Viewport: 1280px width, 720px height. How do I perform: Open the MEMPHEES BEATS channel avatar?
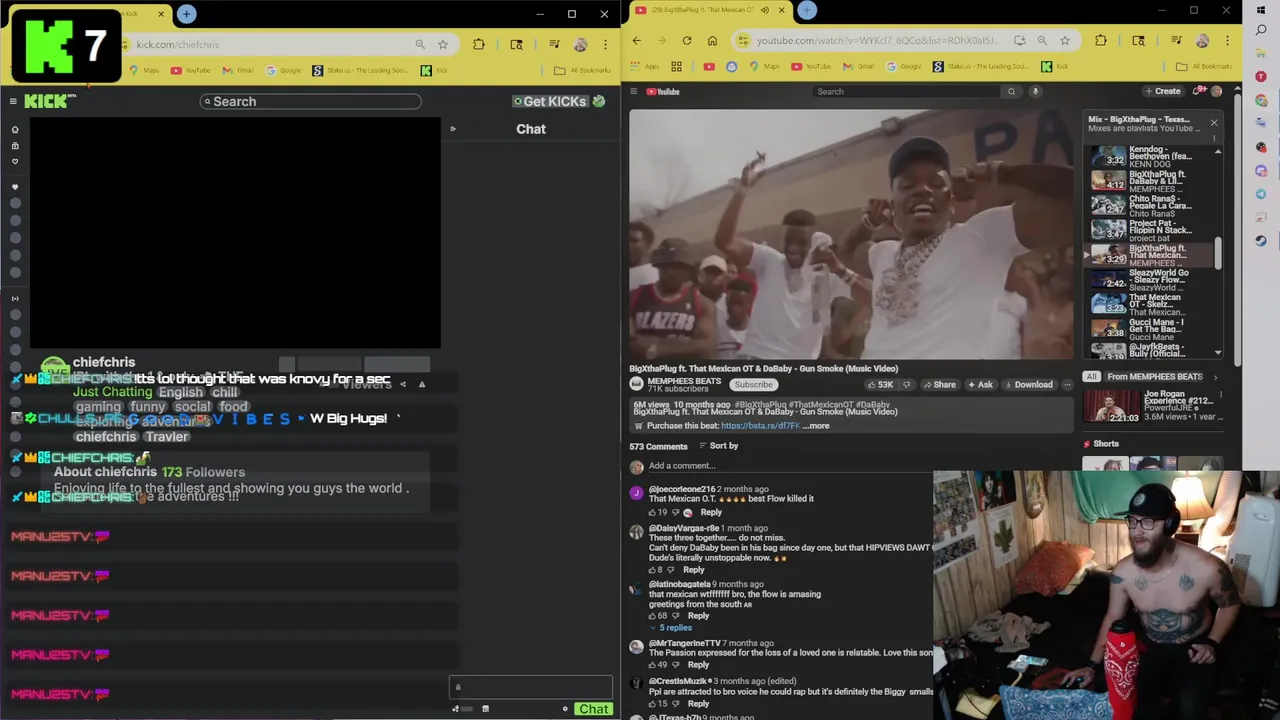(636, 384)
